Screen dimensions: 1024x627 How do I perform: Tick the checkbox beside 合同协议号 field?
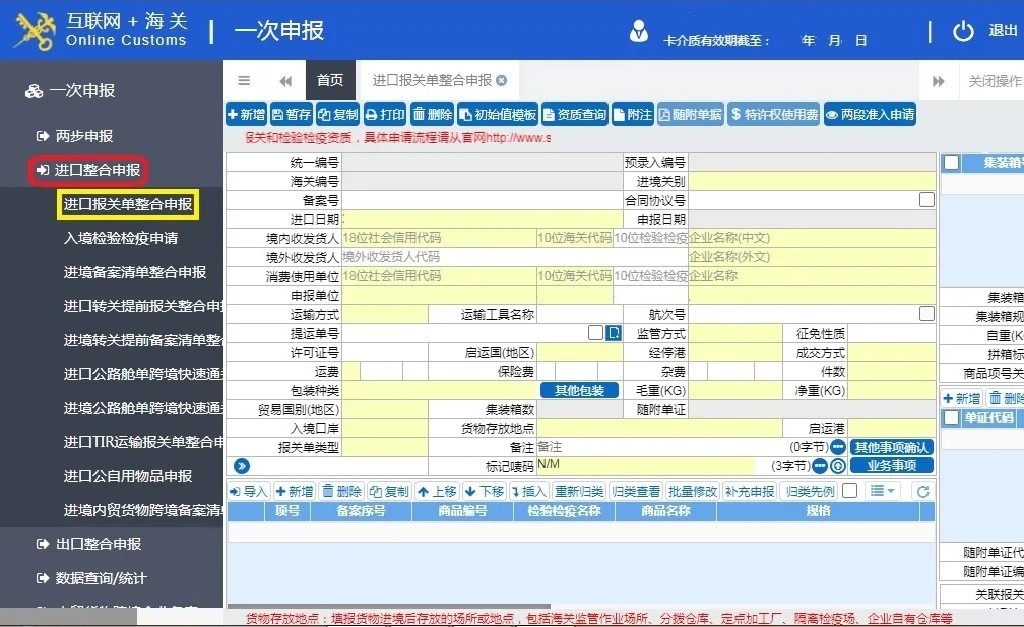927,200
